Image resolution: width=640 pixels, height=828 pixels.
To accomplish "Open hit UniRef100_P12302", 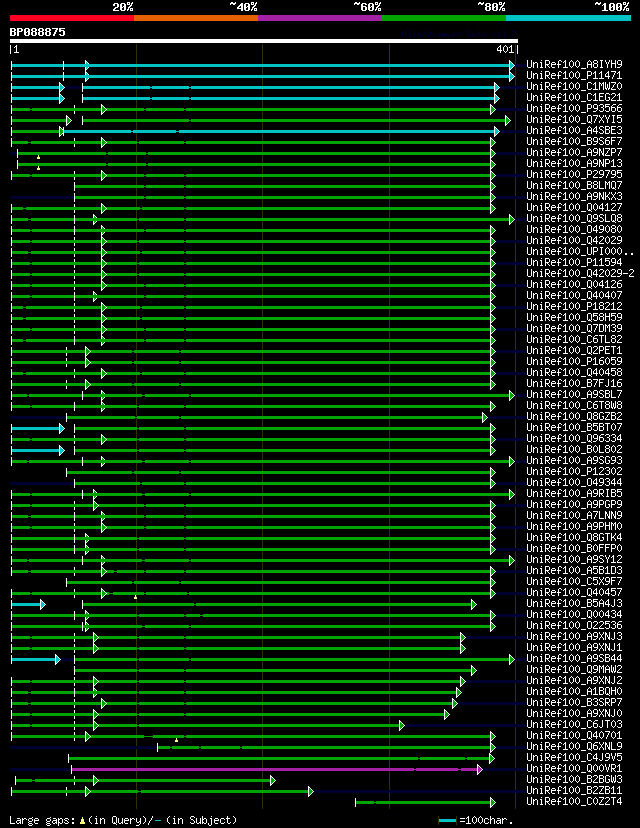I will (x=574, y=471).
